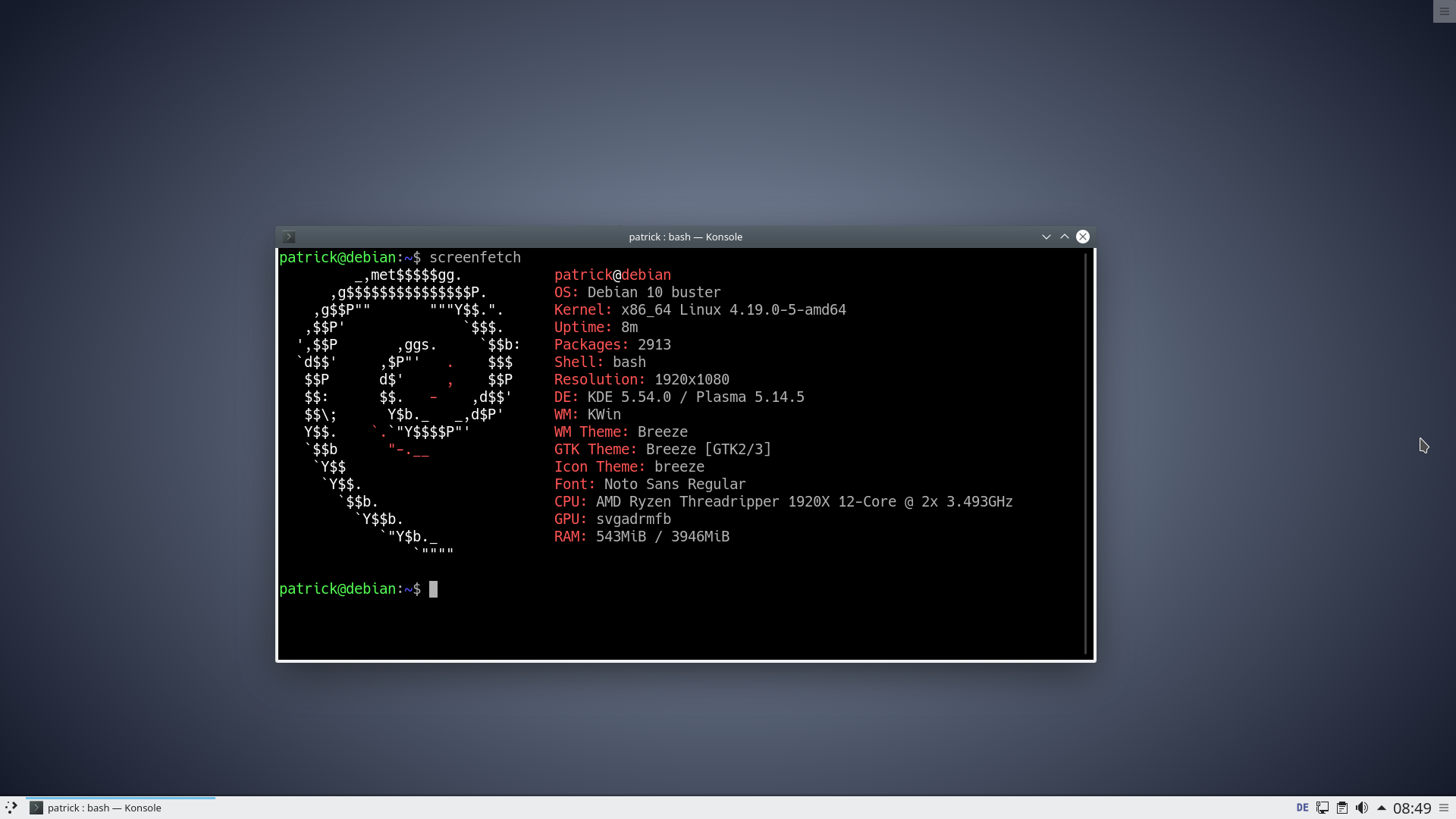
Task: Open the panel settings hamburger at bottom right
Action: coord(1444,808)
